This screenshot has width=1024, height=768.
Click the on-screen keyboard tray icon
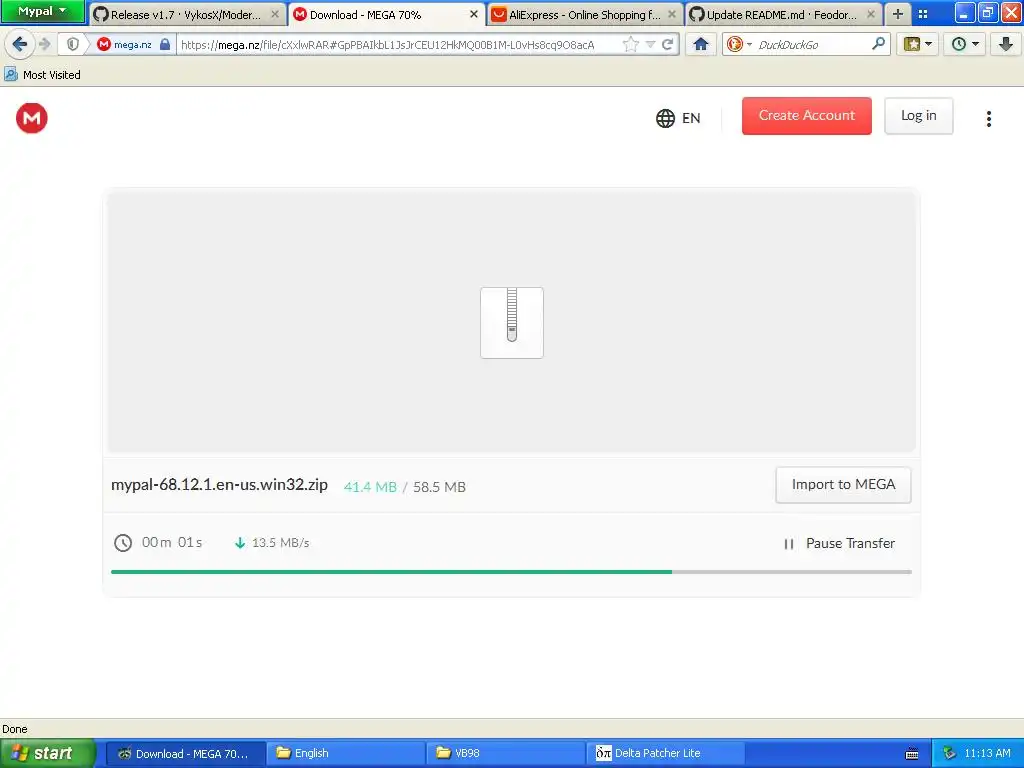(x=912, y=754)
